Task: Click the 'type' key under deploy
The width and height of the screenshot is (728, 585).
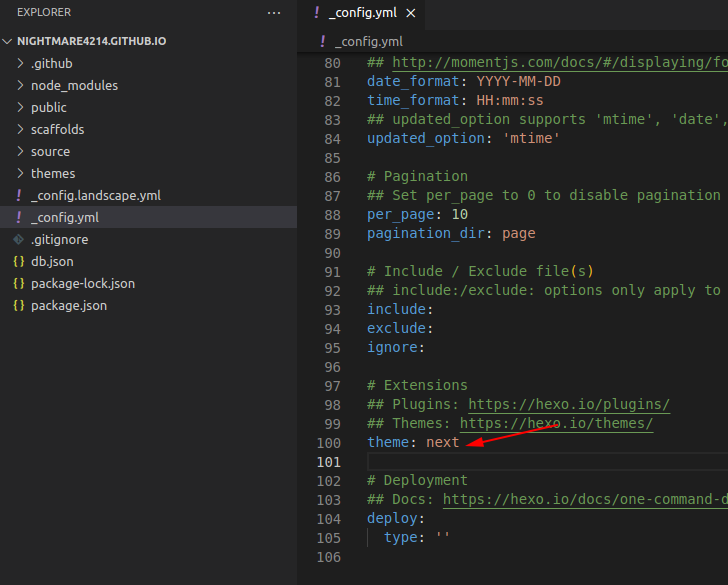Action: tap(401, 538)
